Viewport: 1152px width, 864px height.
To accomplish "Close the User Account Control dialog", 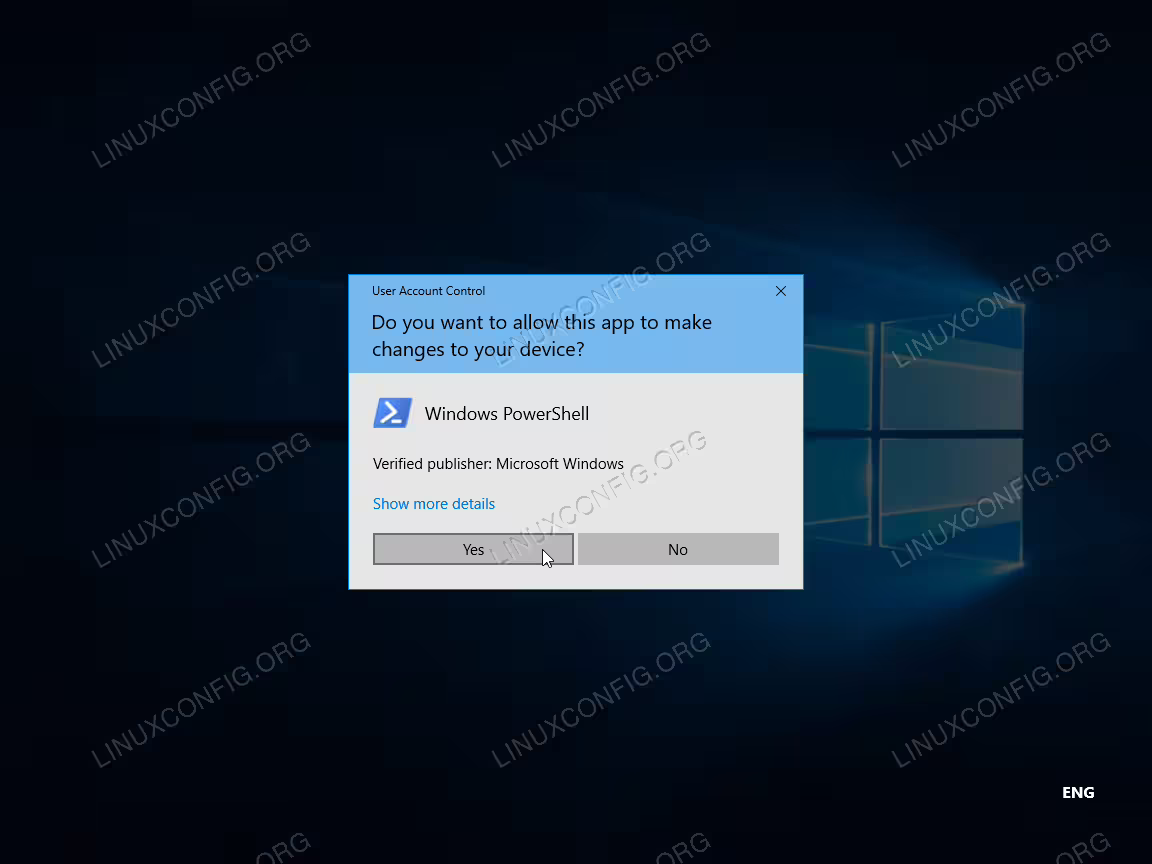I will click(x=781, y=291).
